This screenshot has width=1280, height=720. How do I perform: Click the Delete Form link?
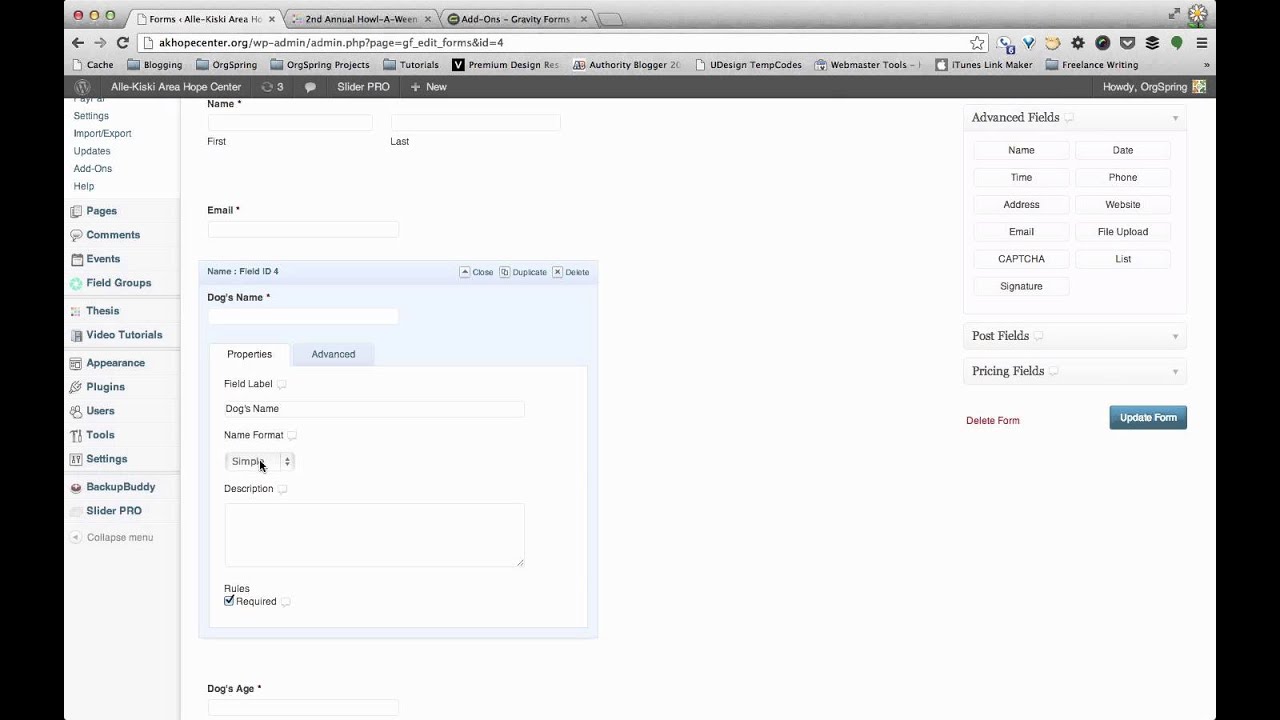click(993, 421)
